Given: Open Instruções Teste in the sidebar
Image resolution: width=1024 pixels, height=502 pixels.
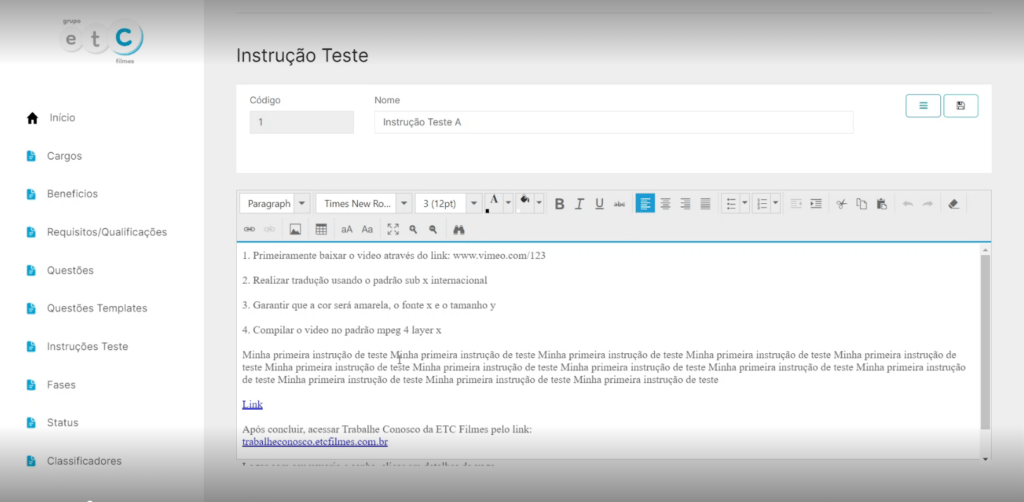Looking at the screenshot, I should pyautogui.click(x=87, y=347).
